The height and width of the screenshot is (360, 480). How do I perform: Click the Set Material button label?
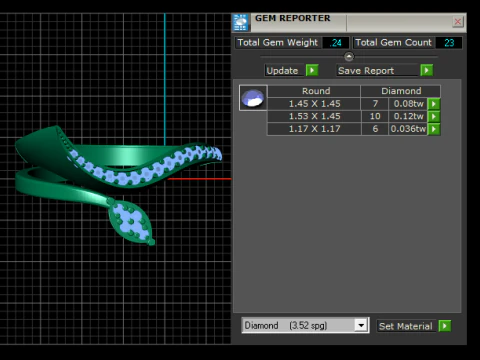(406, 326)
